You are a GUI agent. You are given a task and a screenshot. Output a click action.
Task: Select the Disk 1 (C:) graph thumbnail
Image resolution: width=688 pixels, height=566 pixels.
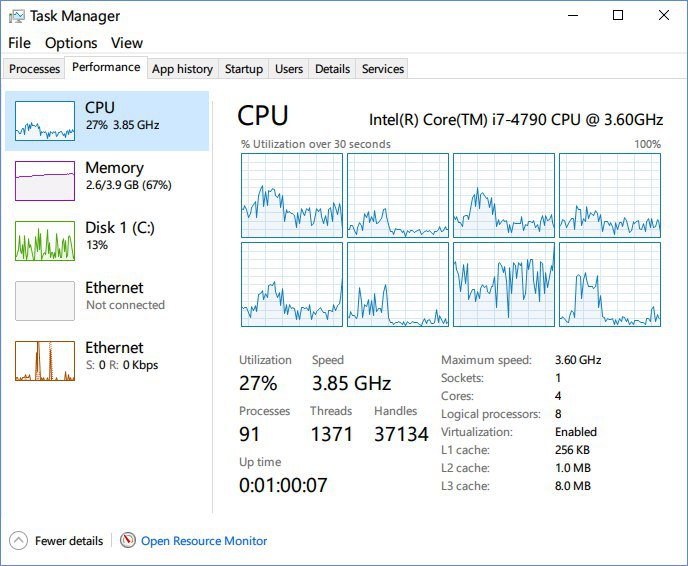pyautogui.click(x=45, y=240)
